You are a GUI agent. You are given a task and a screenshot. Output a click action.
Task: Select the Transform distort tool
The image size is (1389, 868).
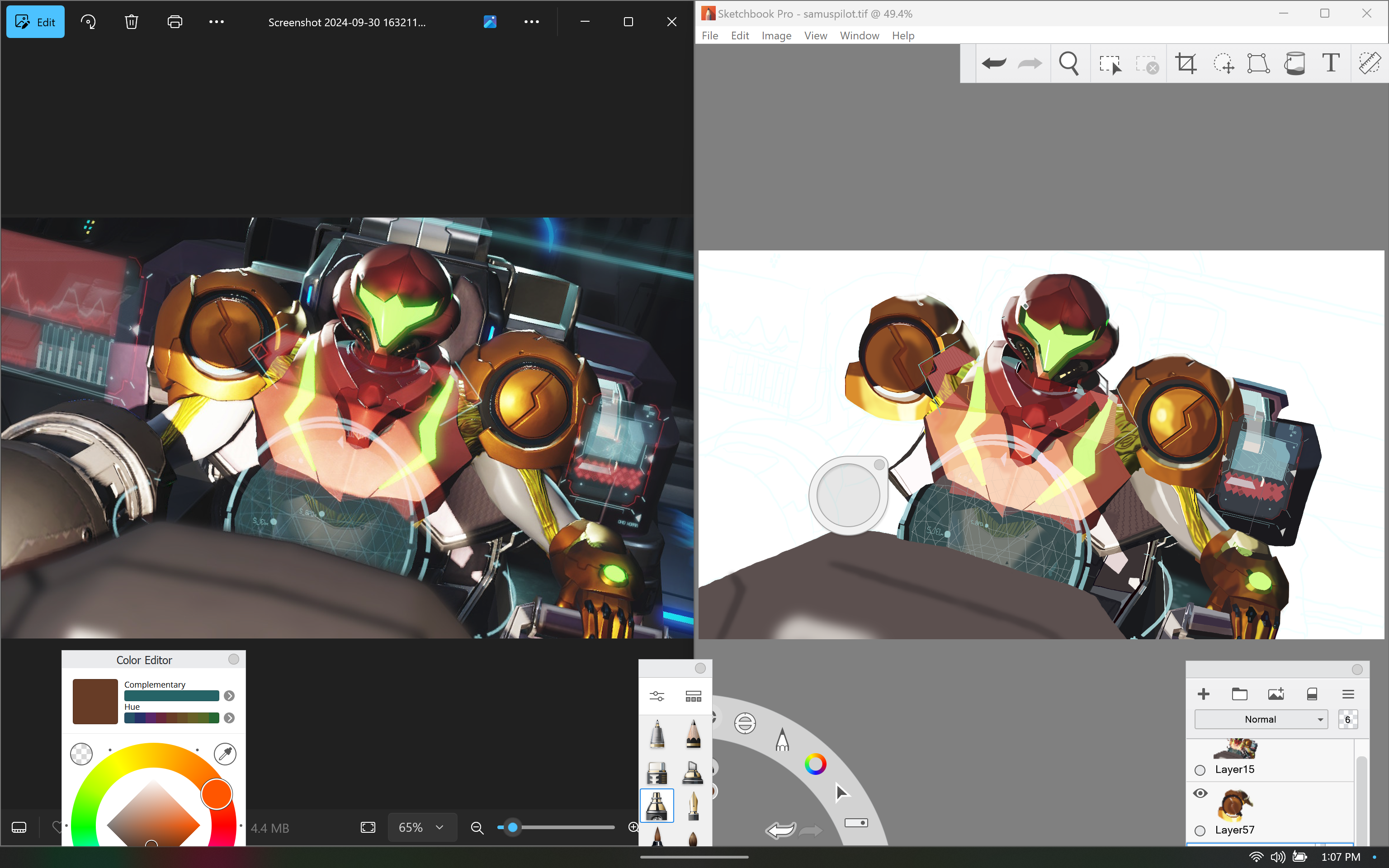(1258, 63)
